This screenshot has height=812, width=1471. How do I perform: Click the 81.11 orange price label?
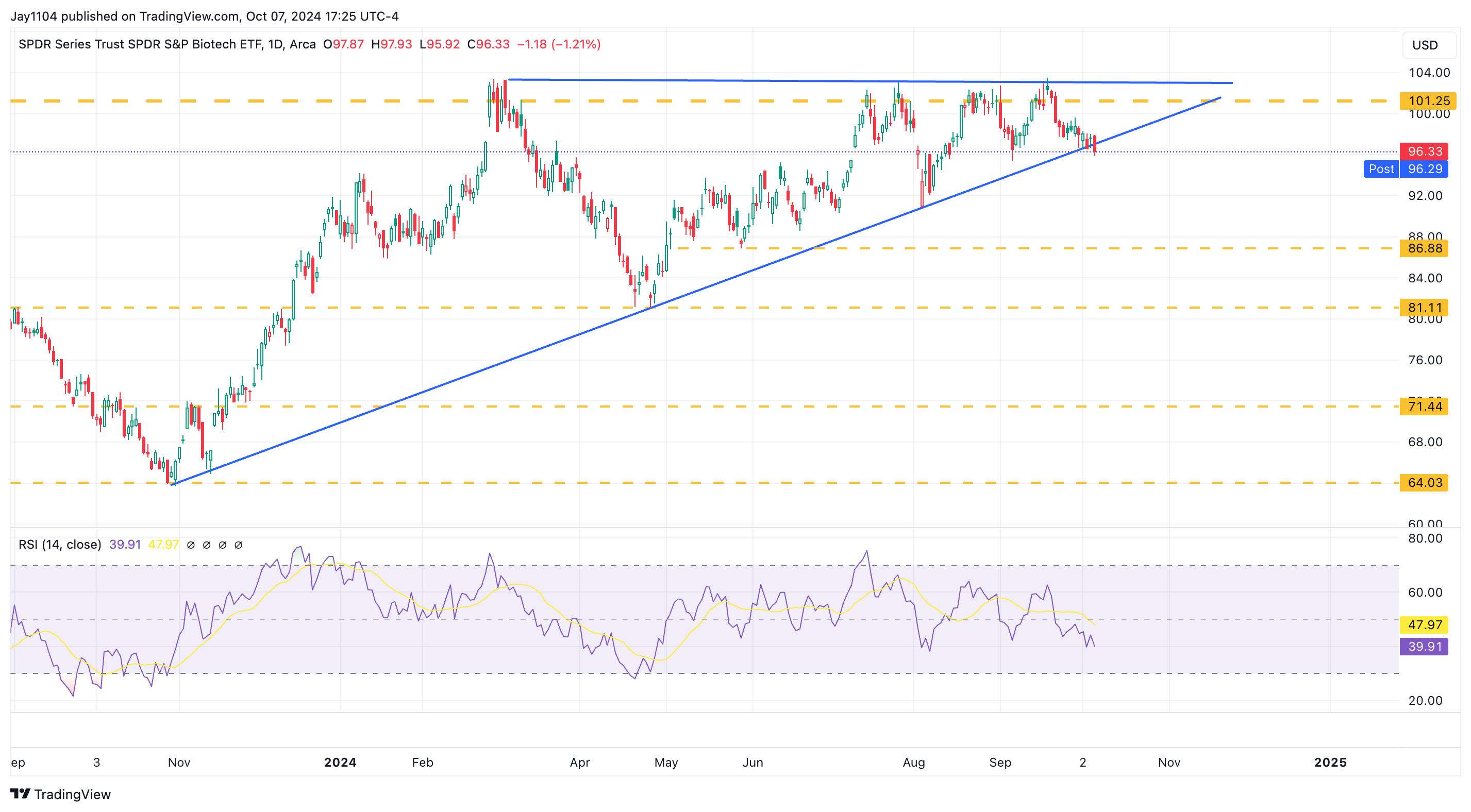[x=1424, y=308]
